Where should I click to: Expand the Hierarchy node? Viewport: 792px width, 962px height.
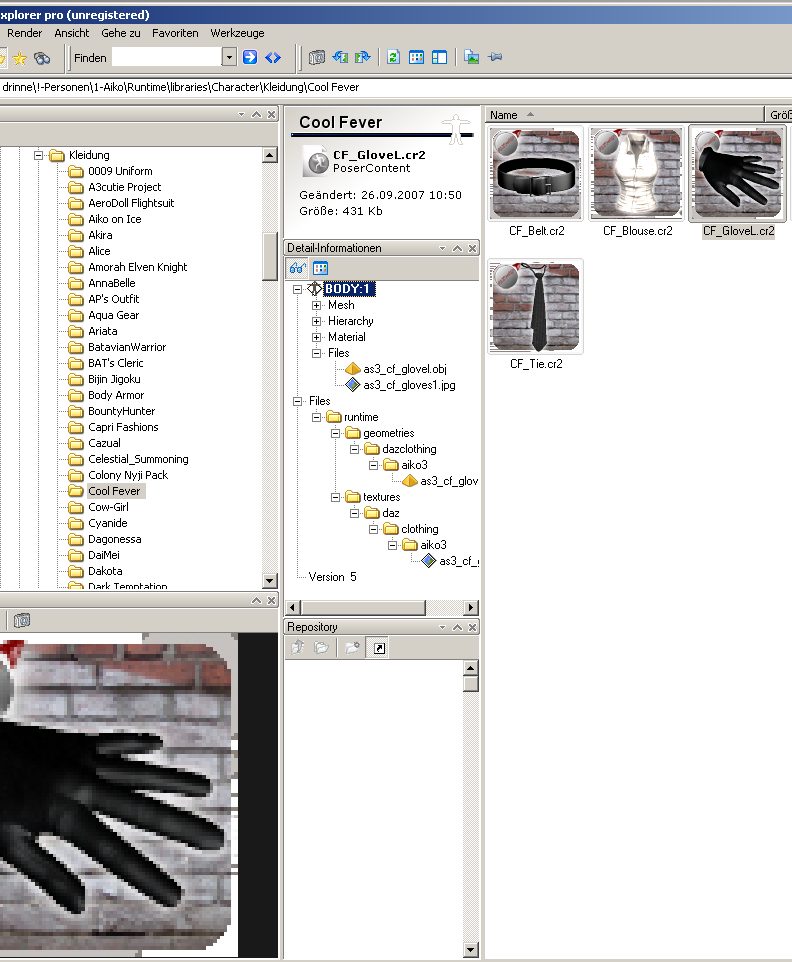[x=317, y=321]
